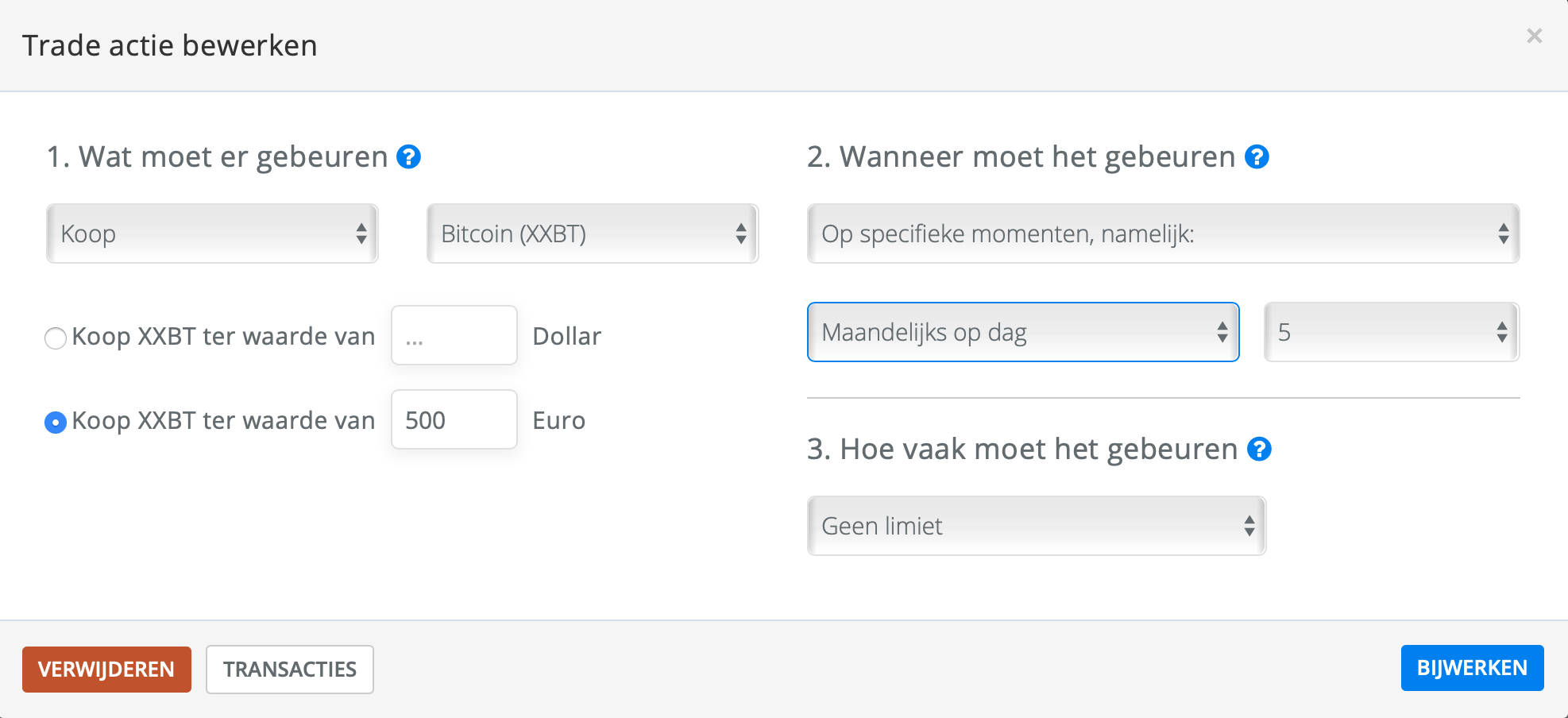Focus the Dollar amount input field
Viewport: 1568px width, 718px height.
tap(454, 335)
